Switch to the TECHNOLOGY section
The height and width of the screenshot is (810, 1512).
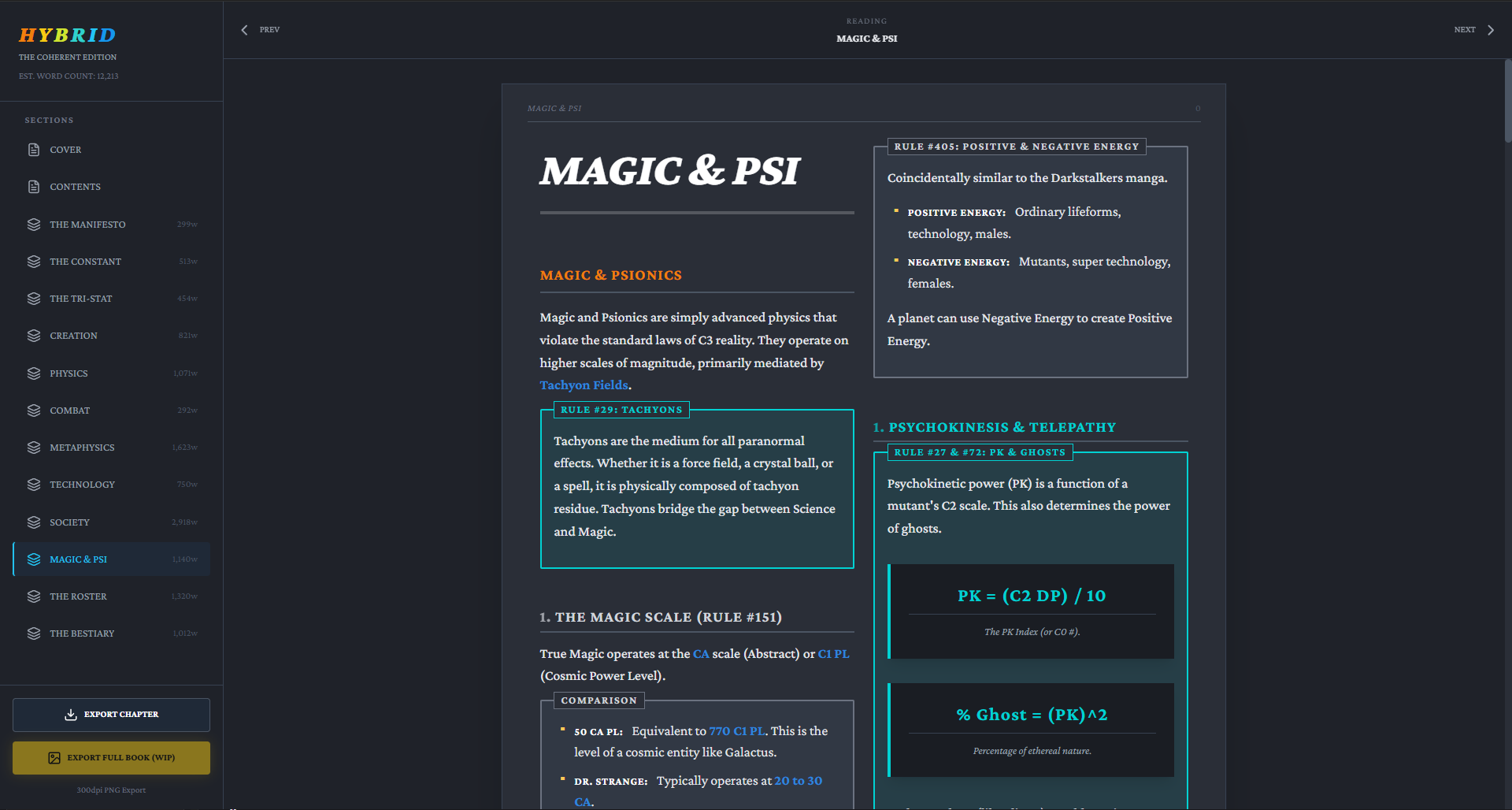[111, 485]
